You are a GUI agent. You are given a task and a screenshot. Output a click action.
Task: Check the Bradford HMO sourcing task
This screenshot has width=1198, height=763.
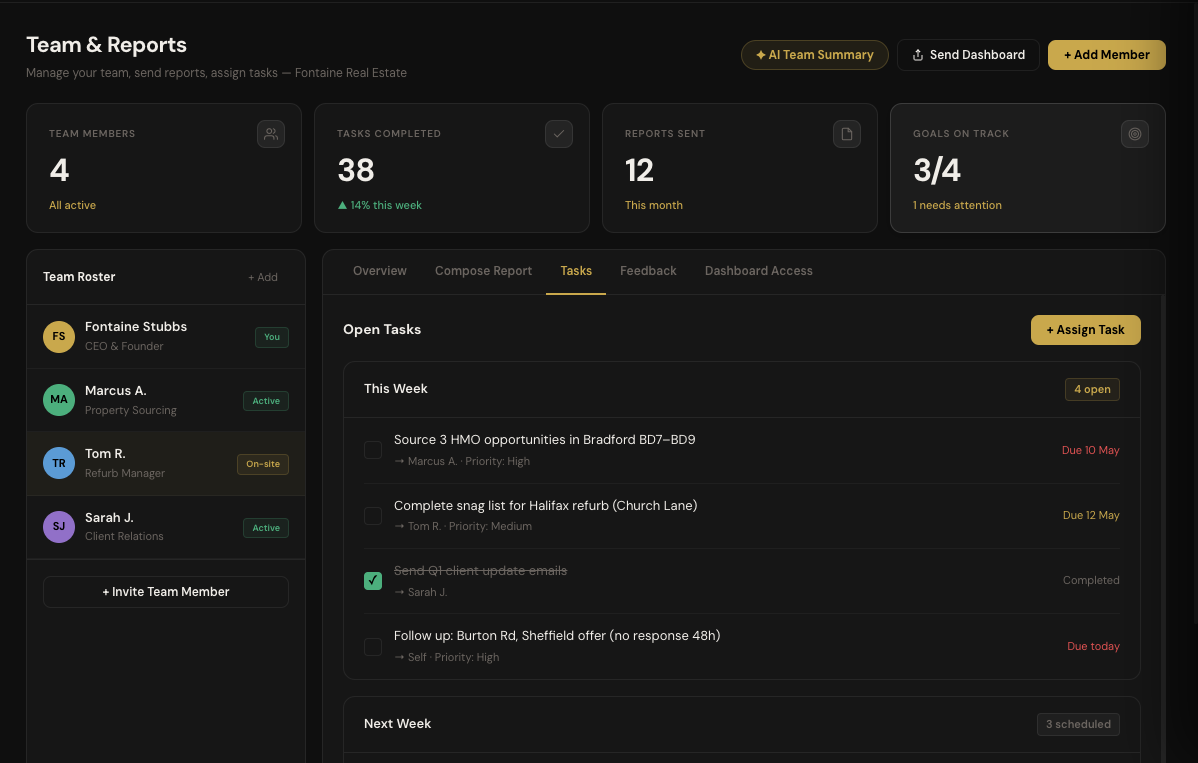373,451
